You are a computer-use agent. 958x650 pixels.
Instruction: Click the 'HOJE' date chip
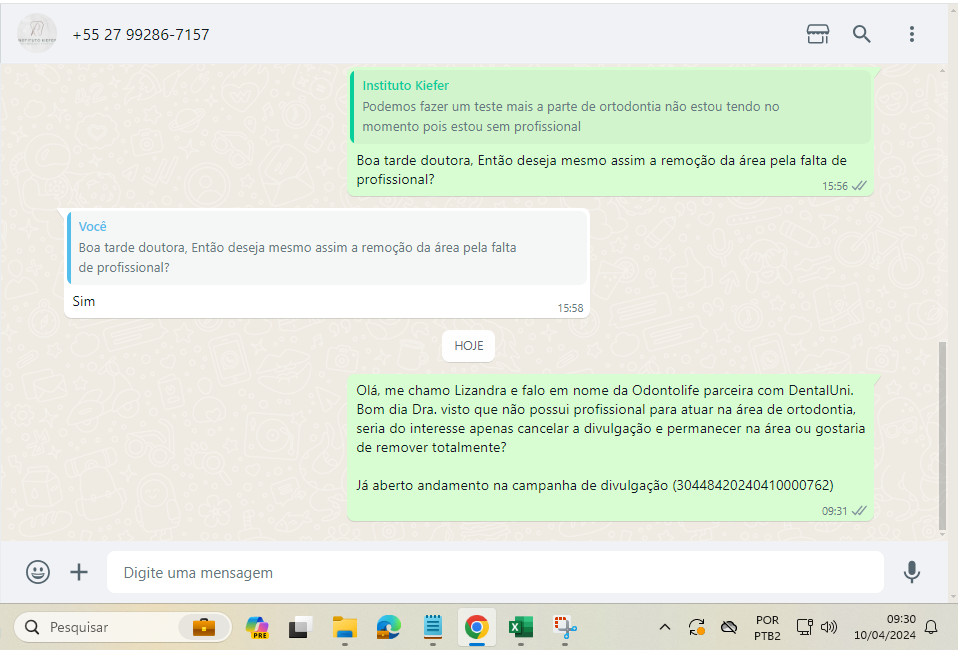[469, 346]
